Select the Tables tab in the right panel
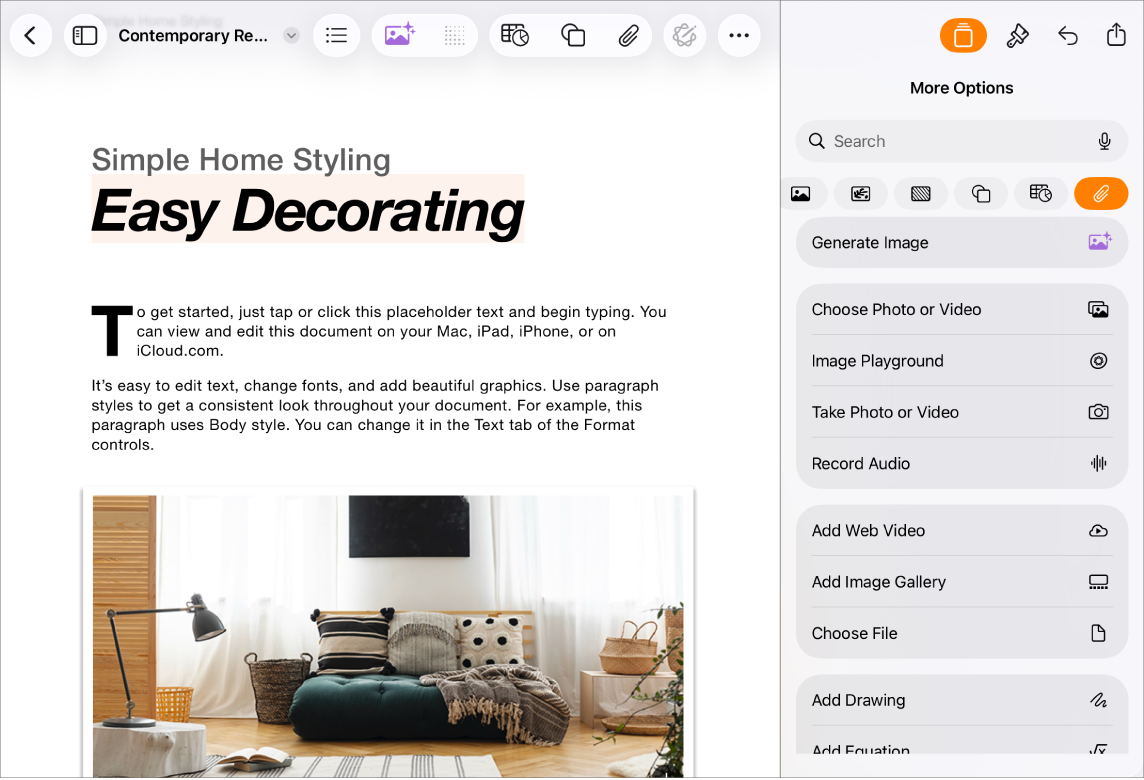Image resolution: width=1144 pixels, height=780 pixels. 1041,193
